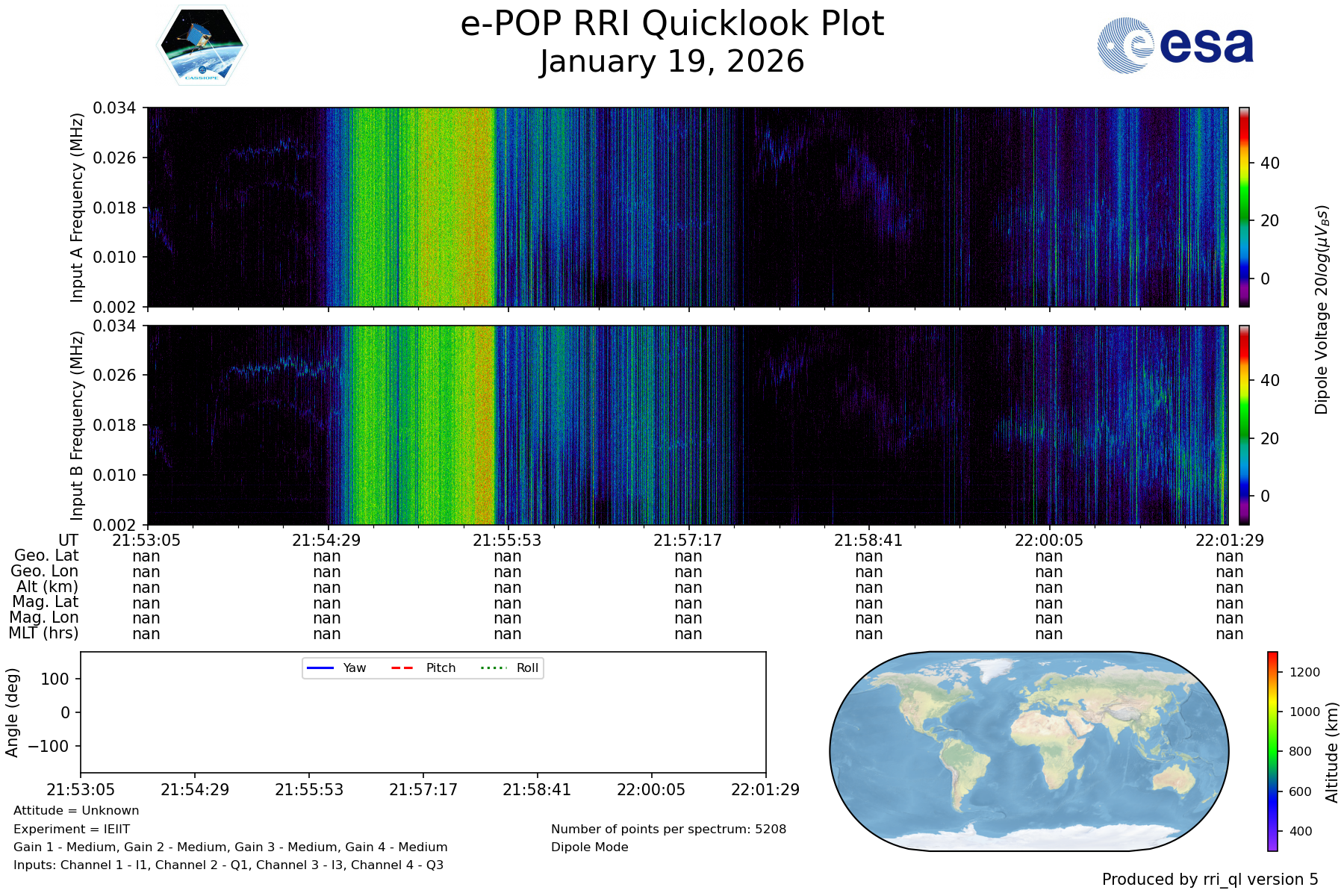1344x896 pixels.
Task: Click the "e-POP RRI Quicklook Plot" title
Action: click(672, 24)
